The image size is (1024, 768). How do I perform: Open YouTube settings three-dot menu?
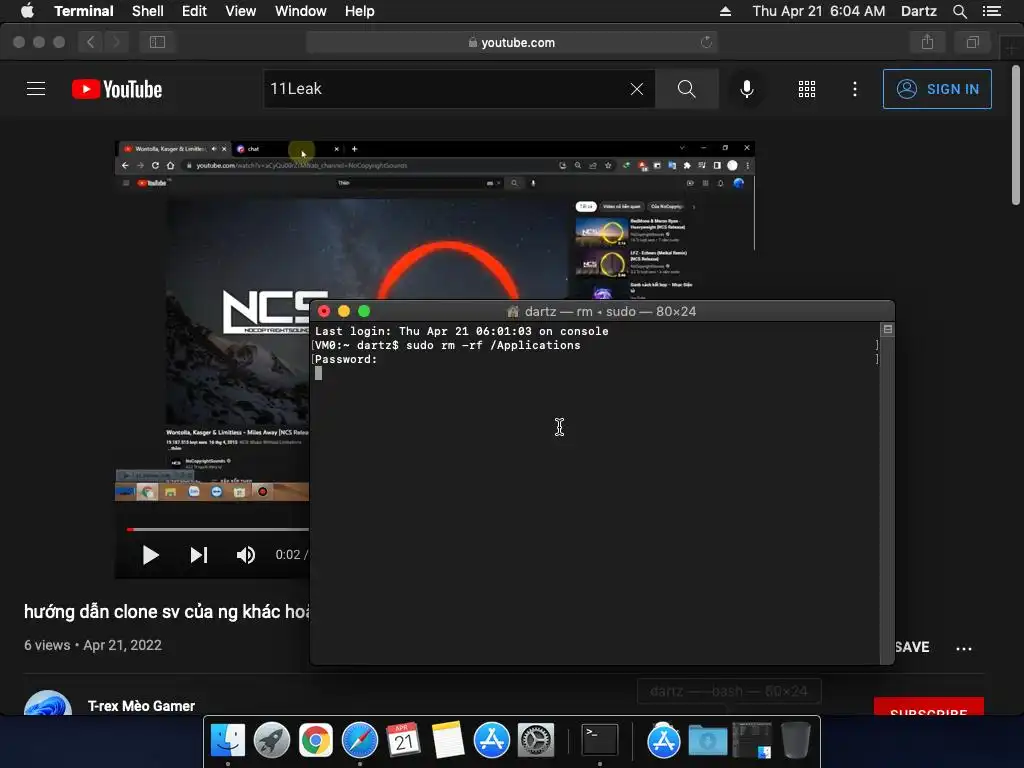click(854, 89)
